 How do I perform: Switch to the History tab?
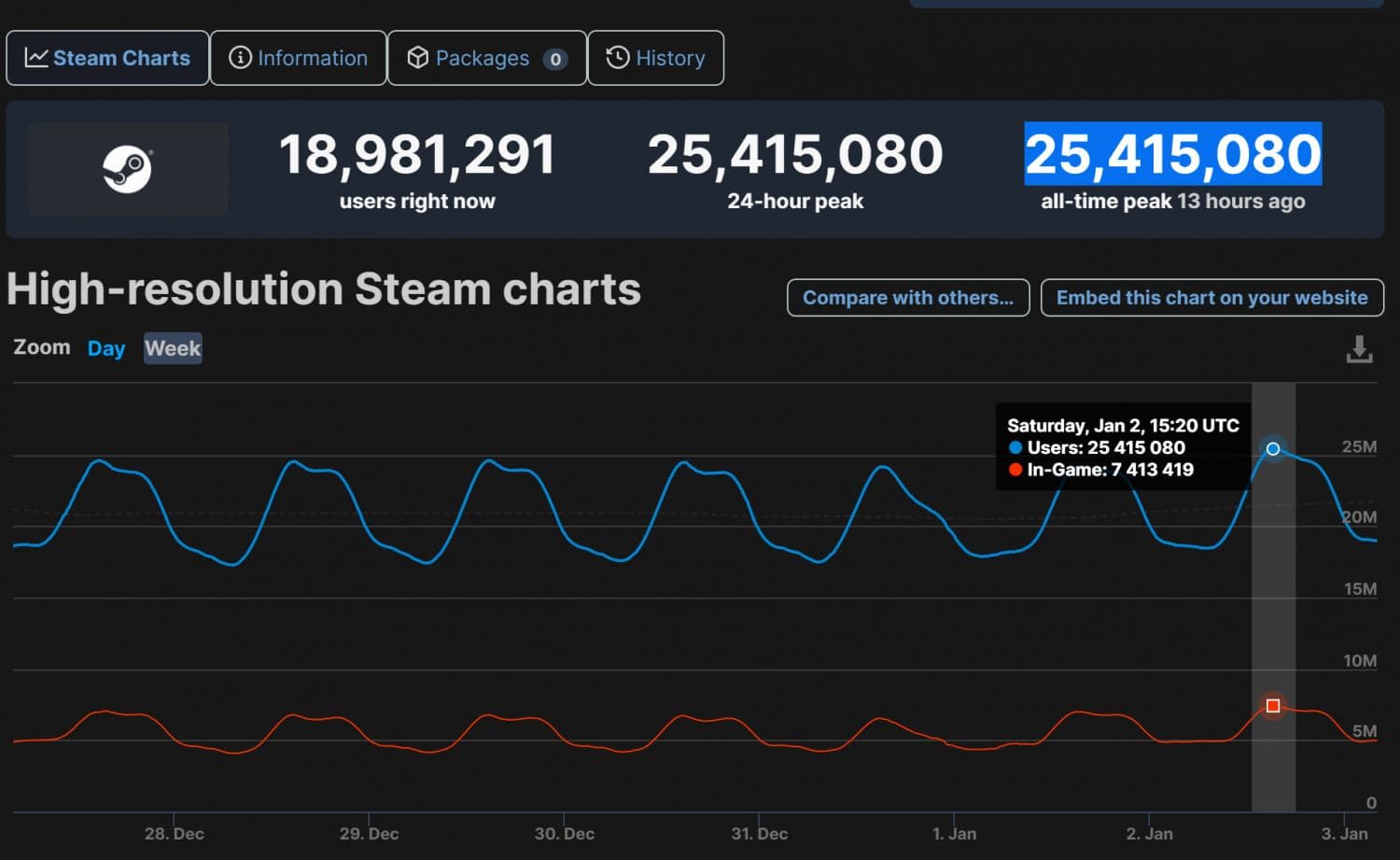pyautogui.click(x=656, y=58)
